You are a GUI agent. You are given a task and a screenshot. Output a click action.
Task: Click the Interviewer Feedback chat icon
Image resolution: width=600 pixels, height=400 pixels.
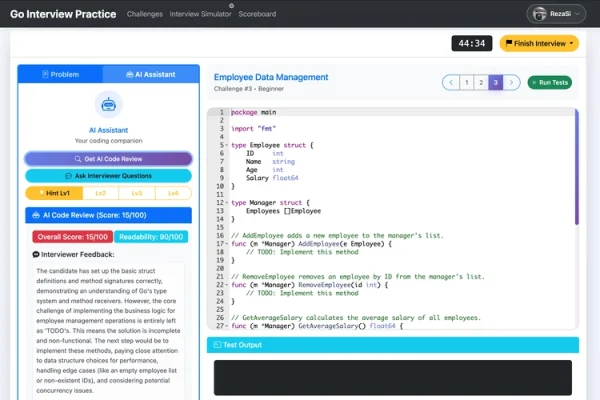[36, 255]
